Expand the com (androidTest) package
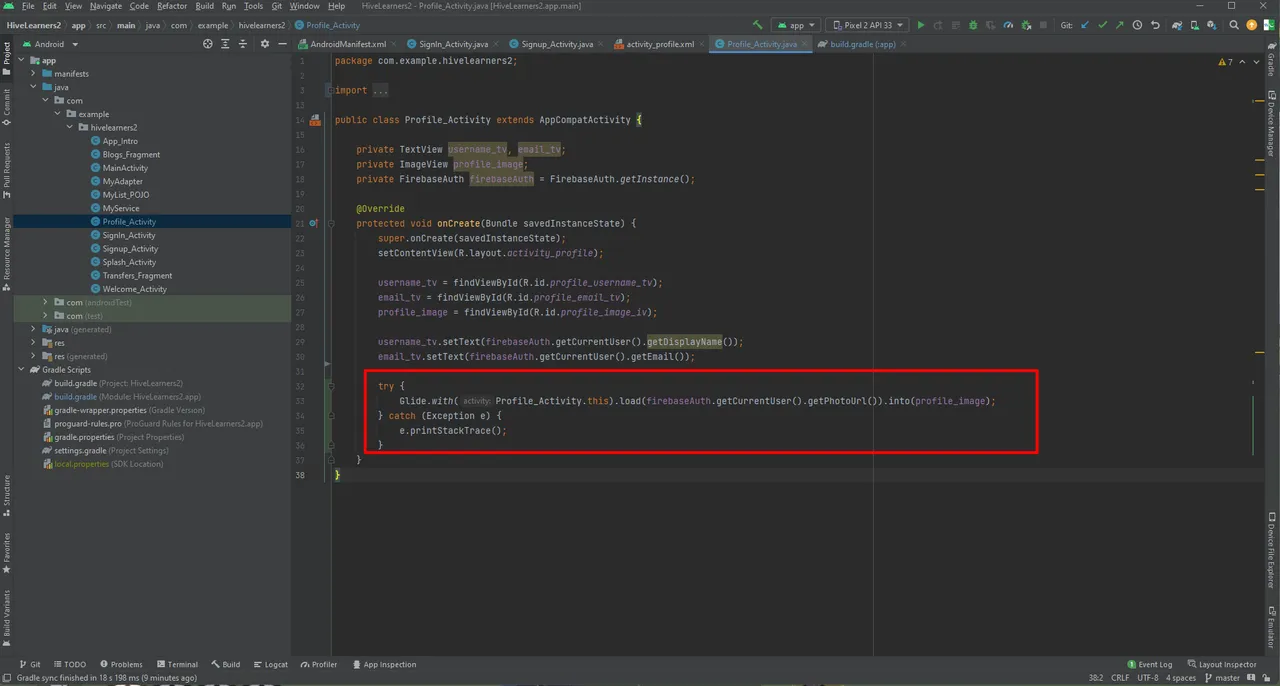The height and width of the screenshot is (686, 1280). [x=46, y=302]
